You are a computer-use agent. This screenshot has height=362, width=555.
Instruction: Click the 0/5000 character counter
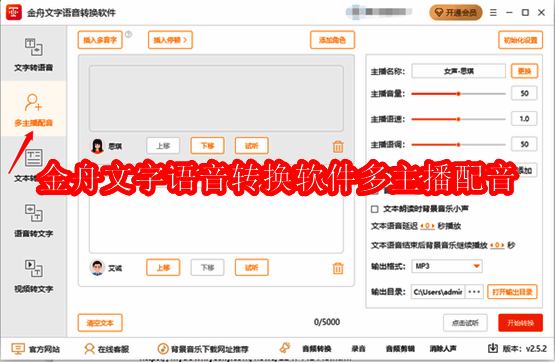click(x=327, y=322)
